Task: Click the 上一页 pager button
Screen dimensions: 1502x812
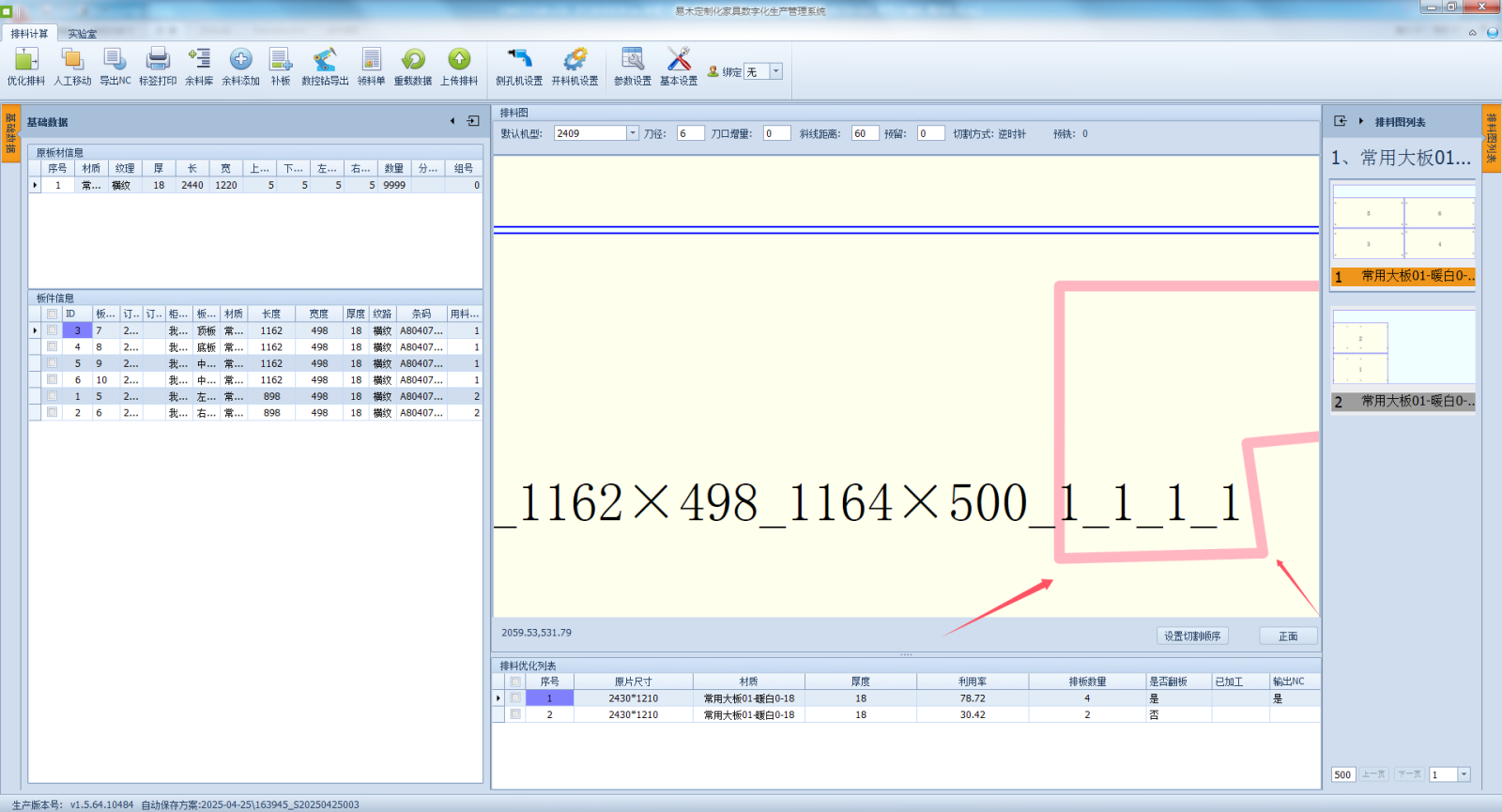Action: (1373, 774)
